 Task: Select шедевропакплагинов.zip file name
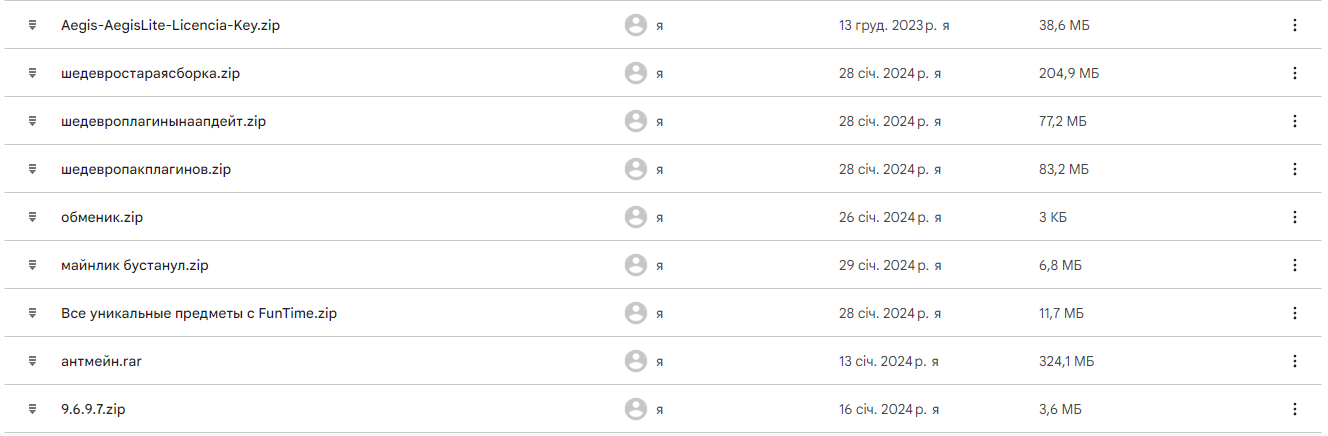(x=146, y=169)
